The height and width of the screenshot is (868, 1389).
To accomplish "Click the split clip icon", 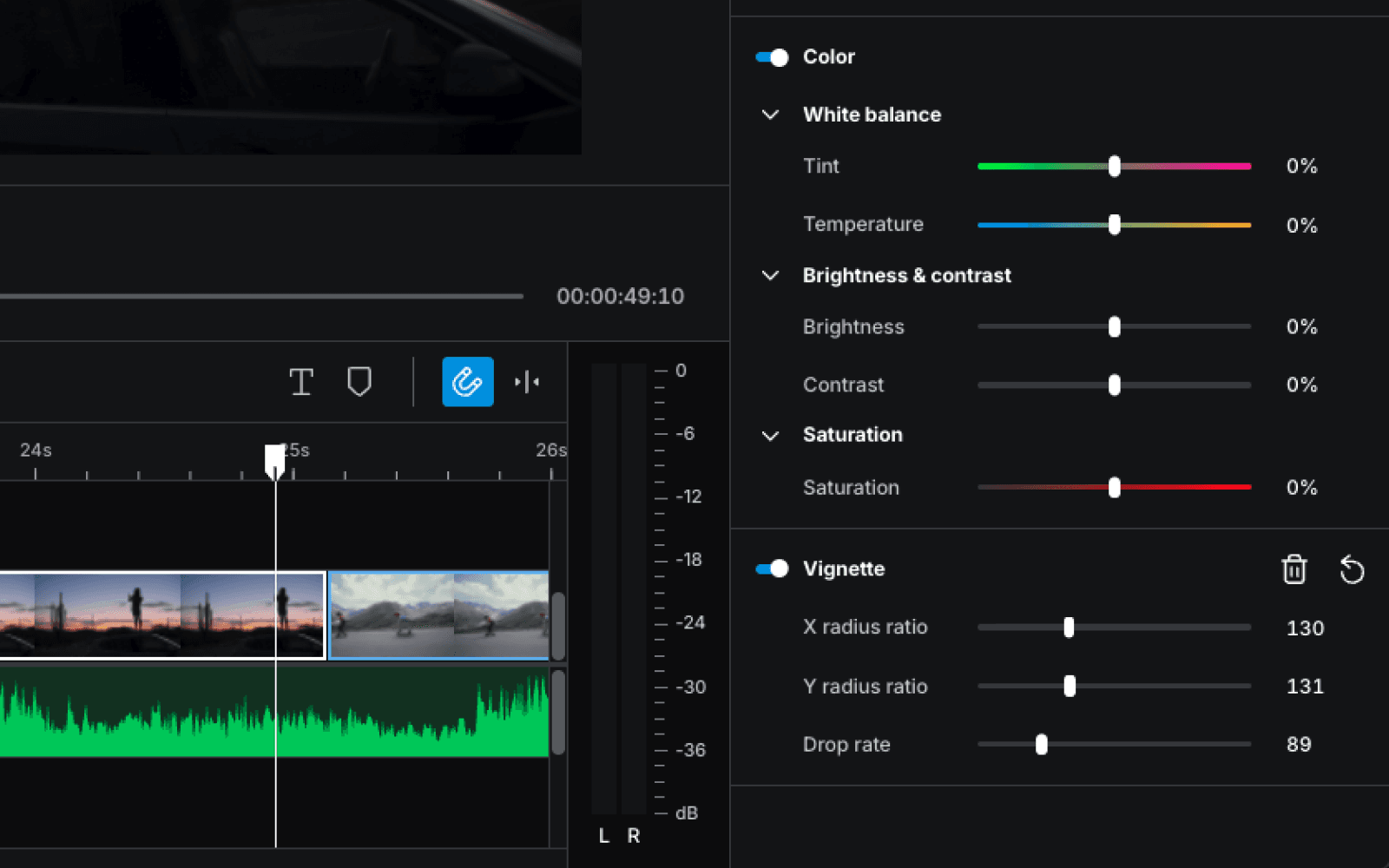I will pos(527,382).
